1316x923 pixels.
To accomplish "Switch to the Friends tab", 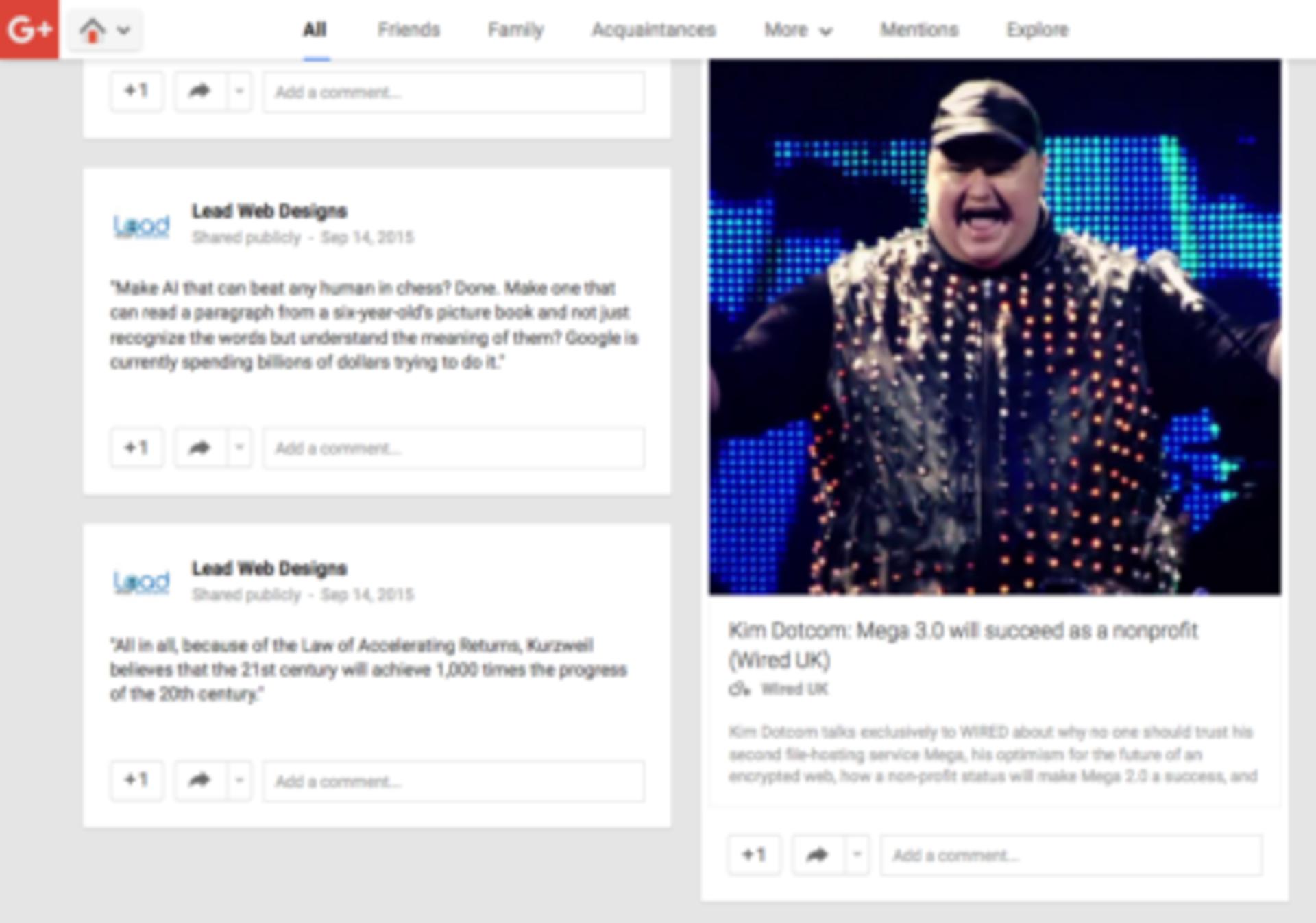I will [x=409, y=29].
